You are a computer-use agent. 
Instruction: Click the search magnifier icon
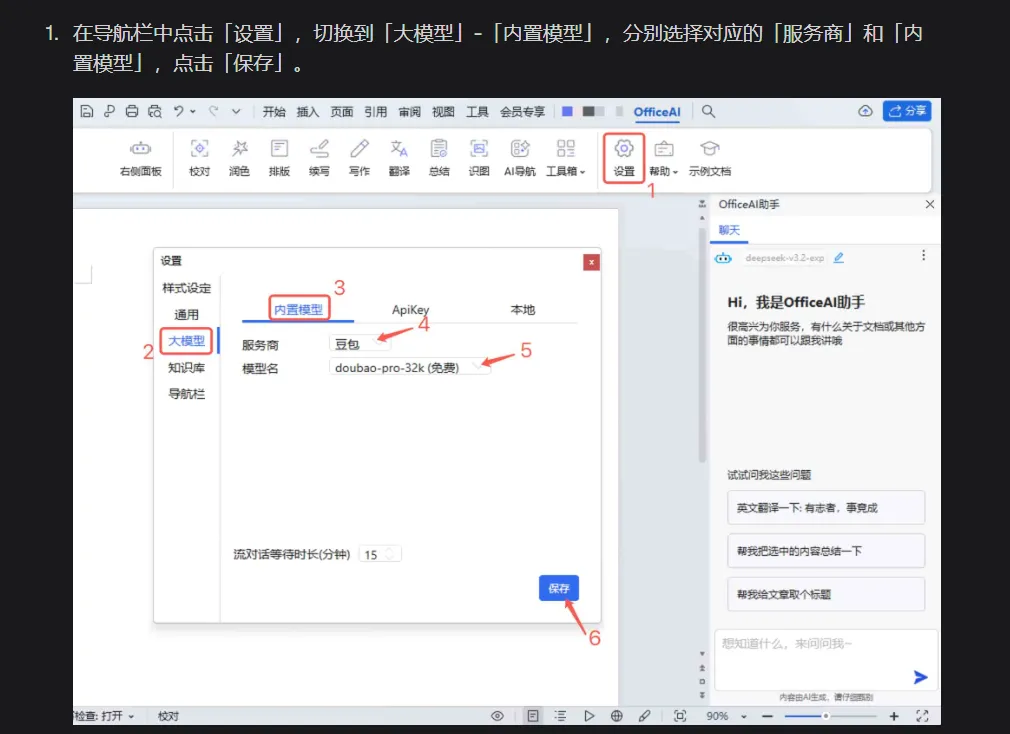tap(709, 111)
